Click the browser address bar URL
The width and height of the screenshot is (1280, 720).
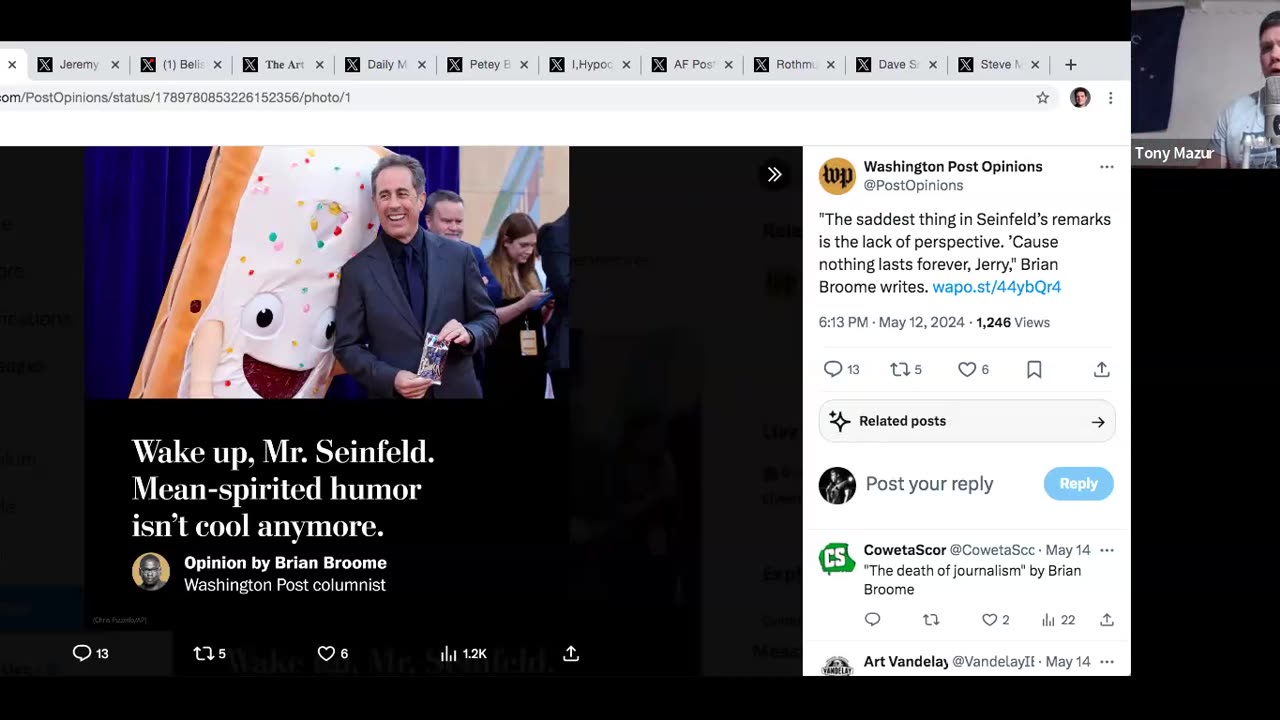pyautogui.click(x=175, y=97)
